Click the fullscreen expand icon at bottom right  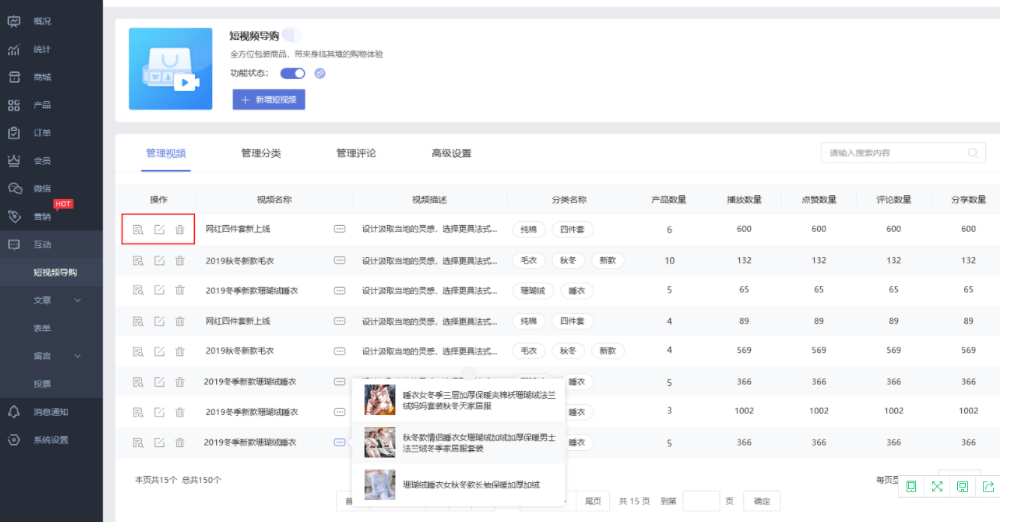(x=937, y=487)
